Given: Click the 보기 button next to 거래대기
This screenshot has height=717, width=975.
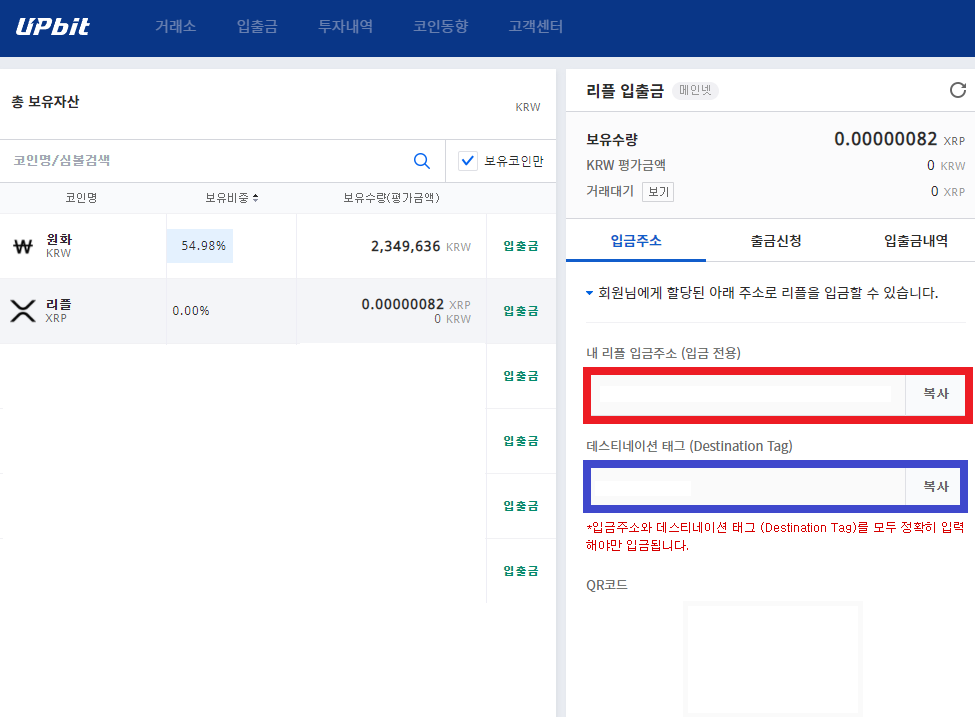Looking at the screenshot, I should [x=658, y=192].
